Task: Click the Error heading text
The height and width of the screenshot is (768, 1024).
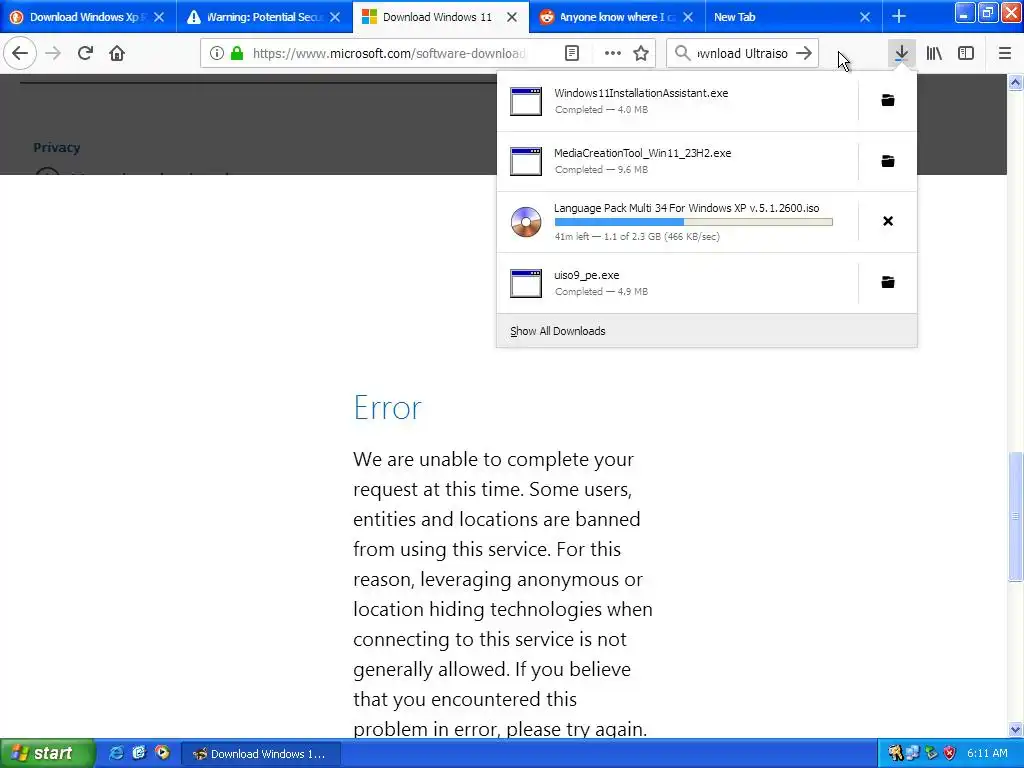Action: [387, 408]
